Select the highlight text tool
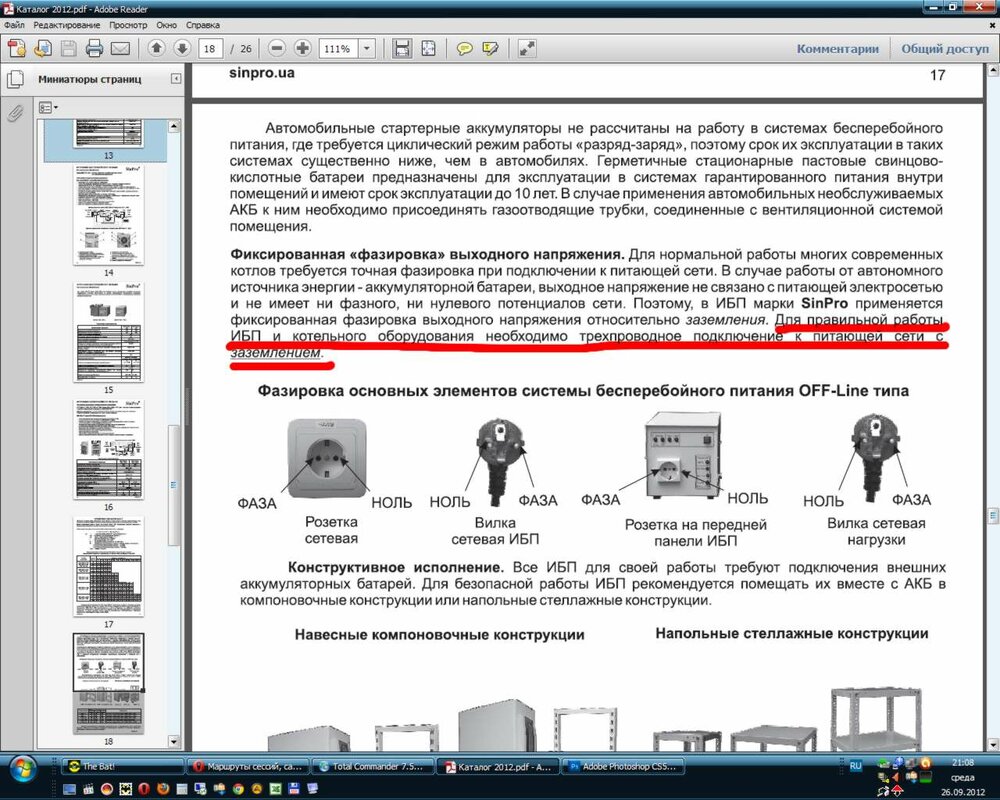 [490, 48]
